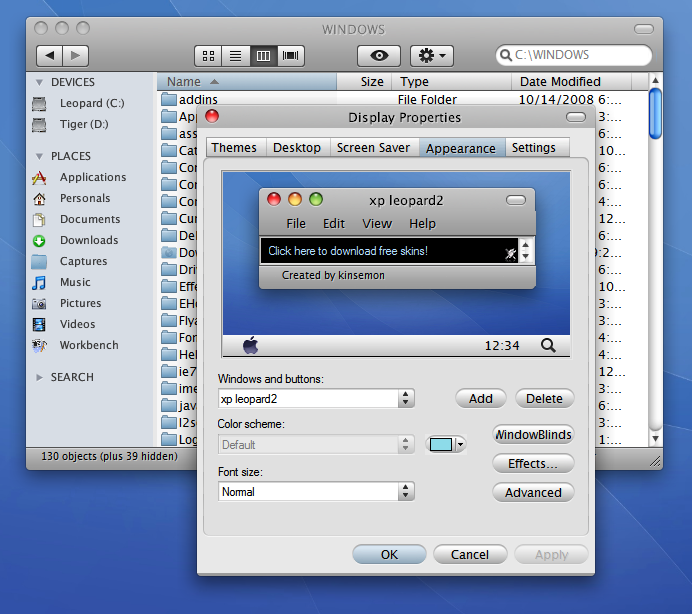Open Applications in the sidebar

[79, 177]
